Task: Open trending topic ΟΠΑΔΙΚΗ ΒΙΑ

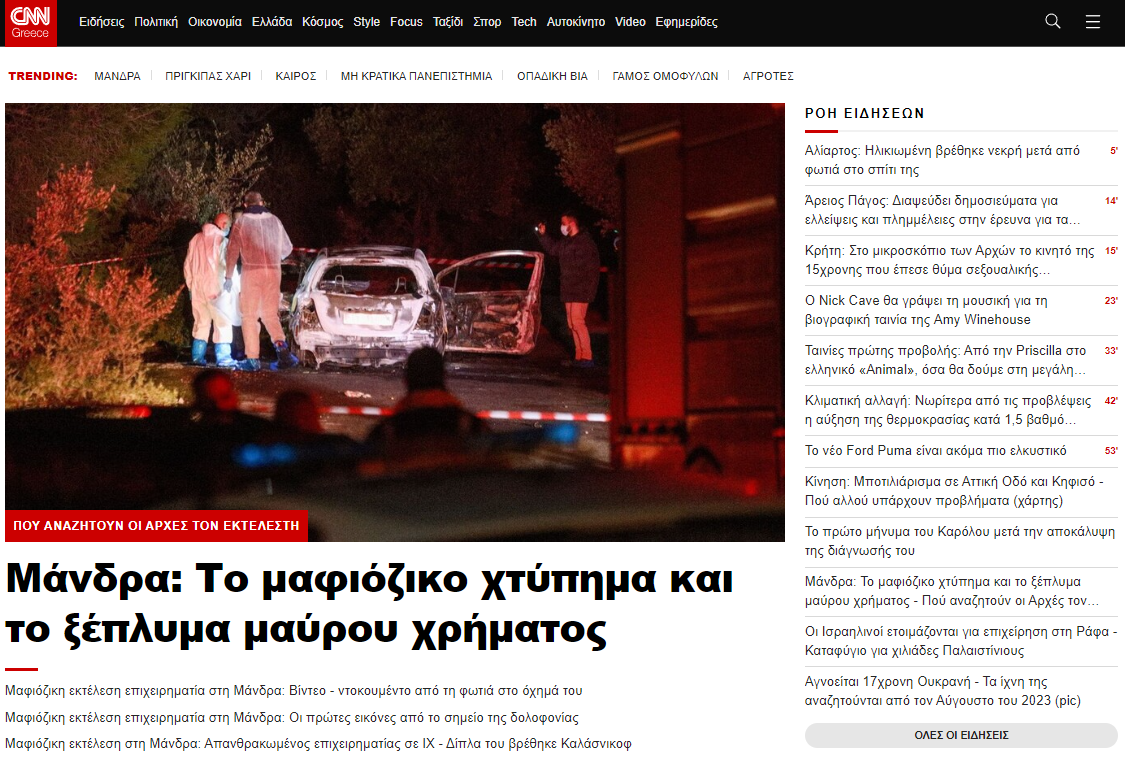Action: 552,76
